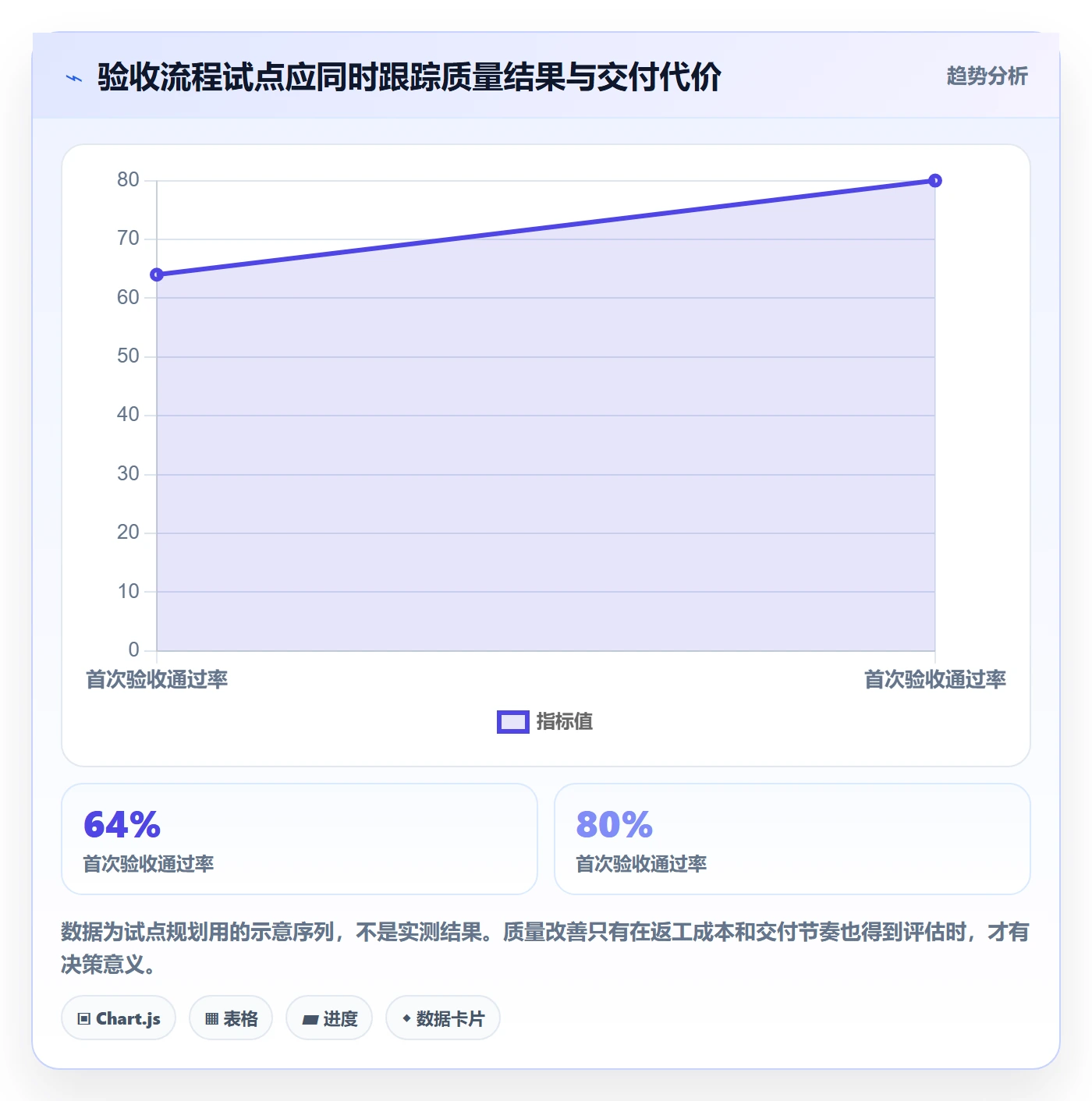
Task: Click the lightning bolt icon beside the title
Action: tap(74, 78)
